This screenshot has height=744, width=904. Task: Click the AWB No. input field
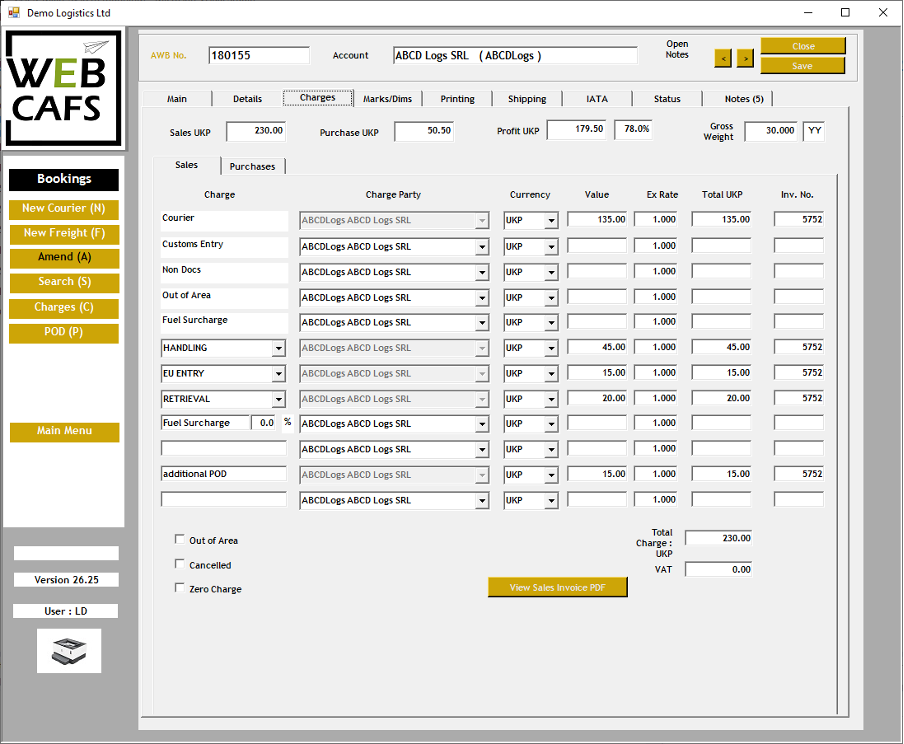259,56
